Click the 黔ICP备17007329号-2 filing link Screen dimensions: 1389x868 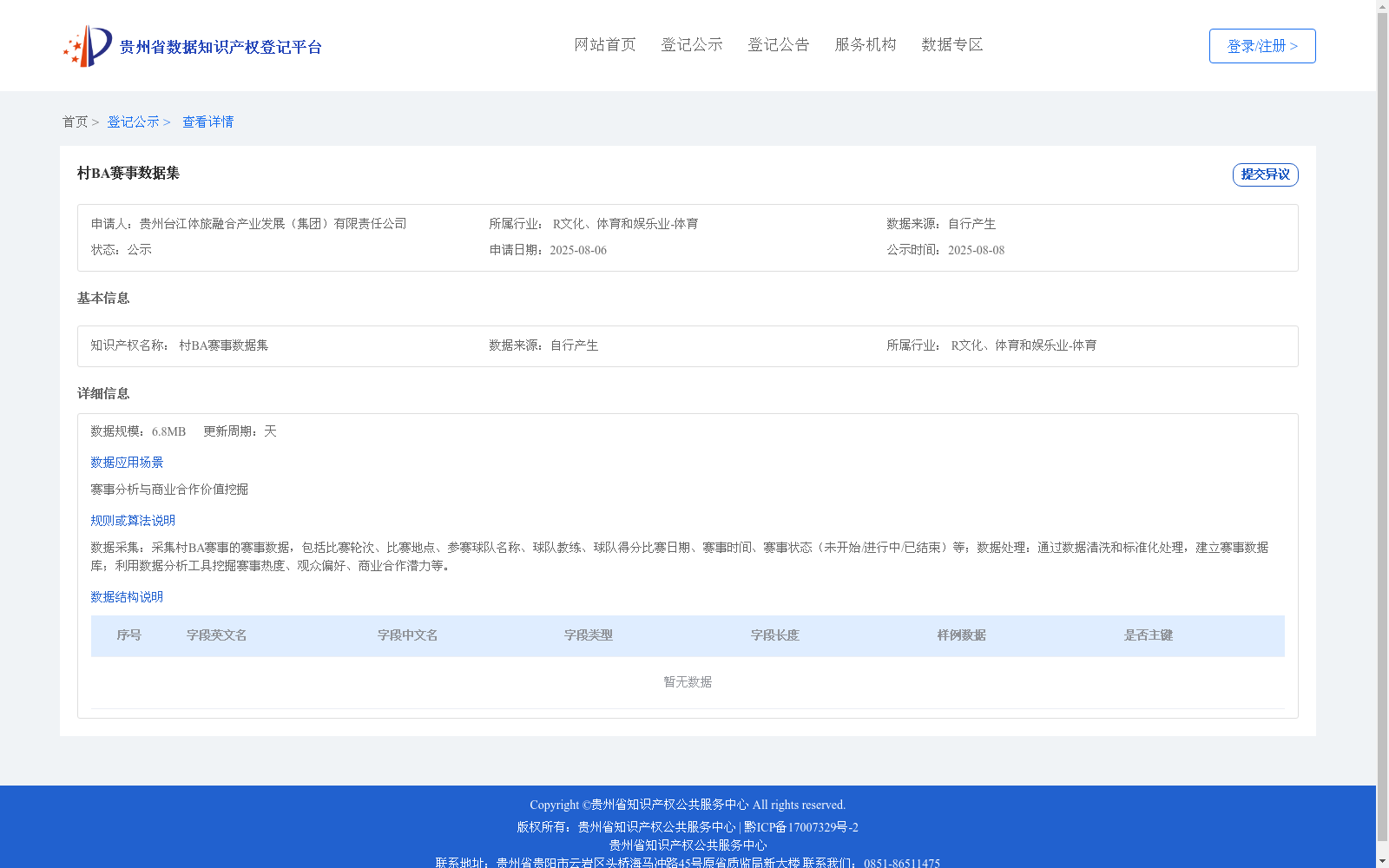[800, 827]
